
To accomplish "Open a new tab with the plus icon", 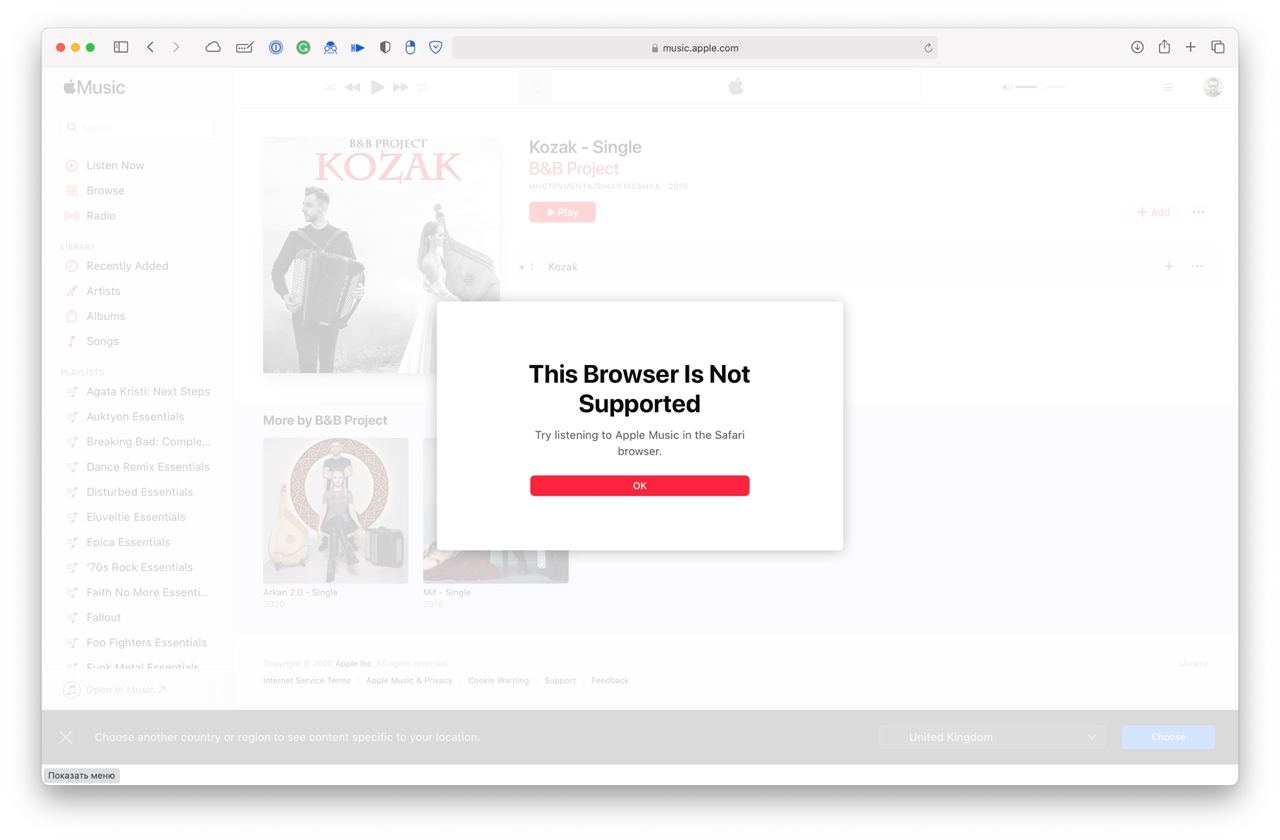I will tap(1191, 47).
